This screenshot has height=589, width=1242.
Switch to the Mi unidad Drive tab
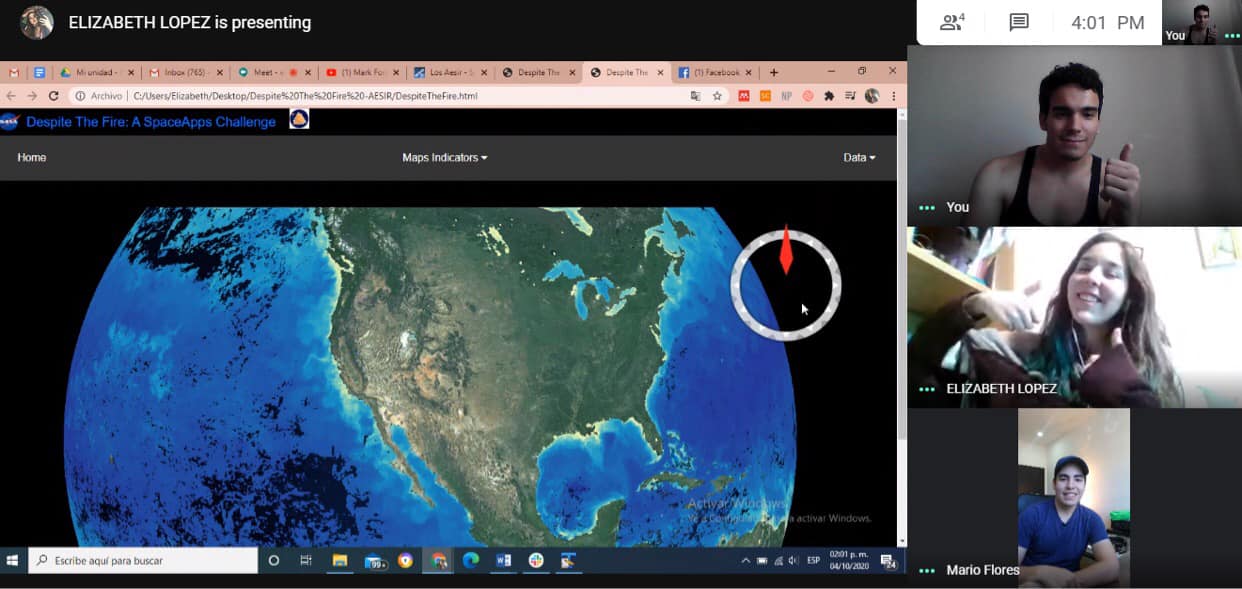(x=97, y=73)
